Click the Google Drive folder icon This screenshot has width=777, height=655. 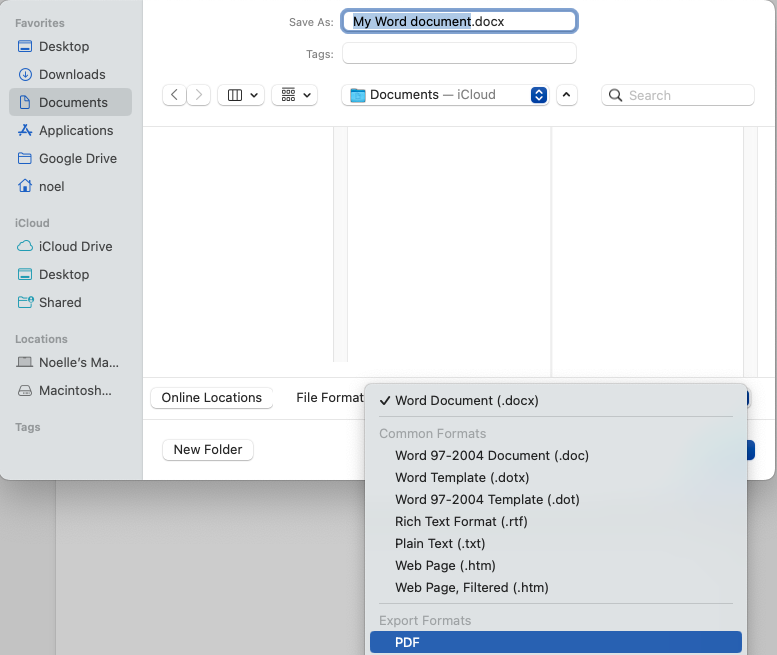(x=25, y=159)
